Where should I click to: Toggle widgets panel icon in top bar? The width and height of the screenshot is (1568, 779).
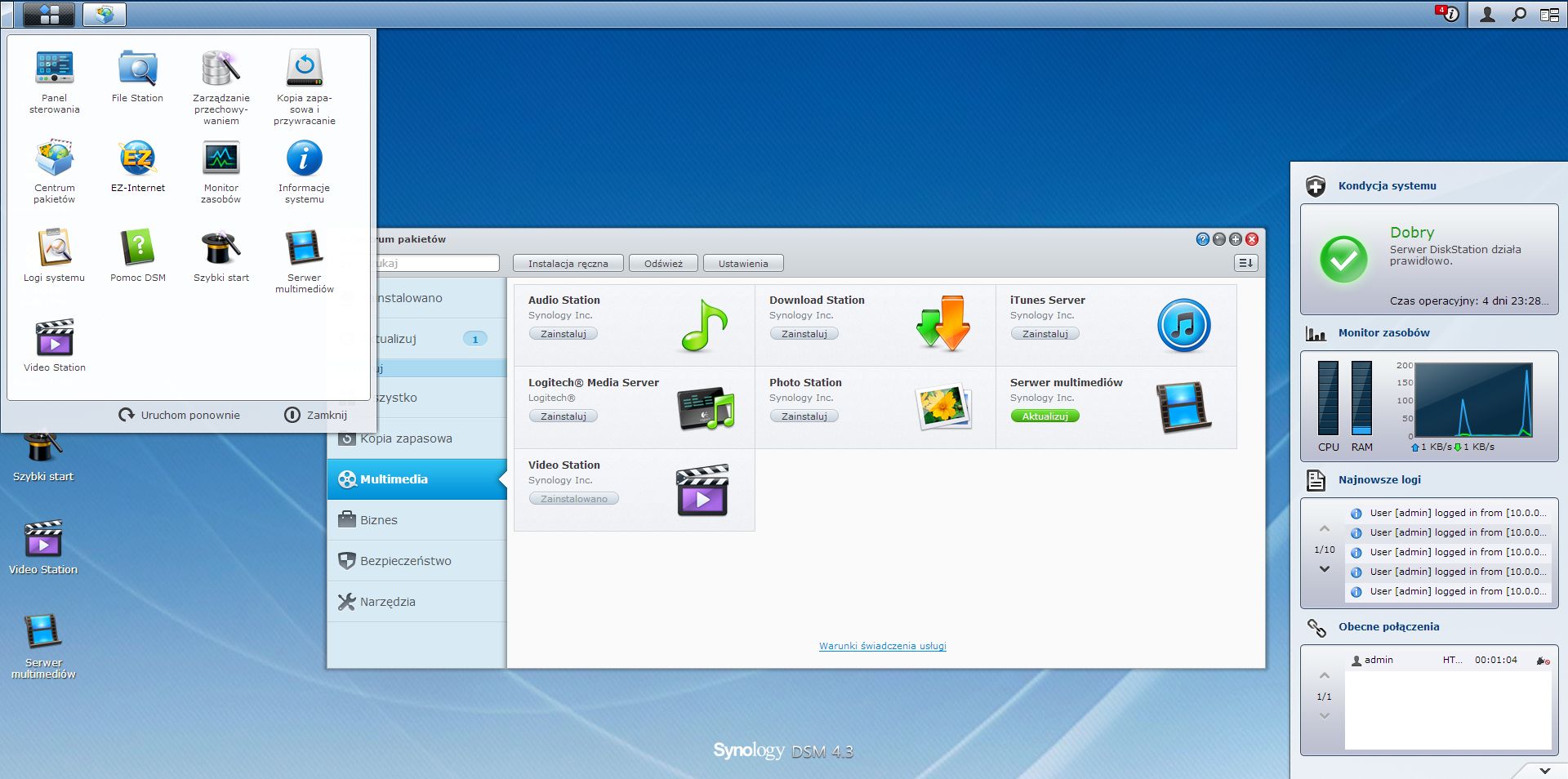click(1549, 14)
